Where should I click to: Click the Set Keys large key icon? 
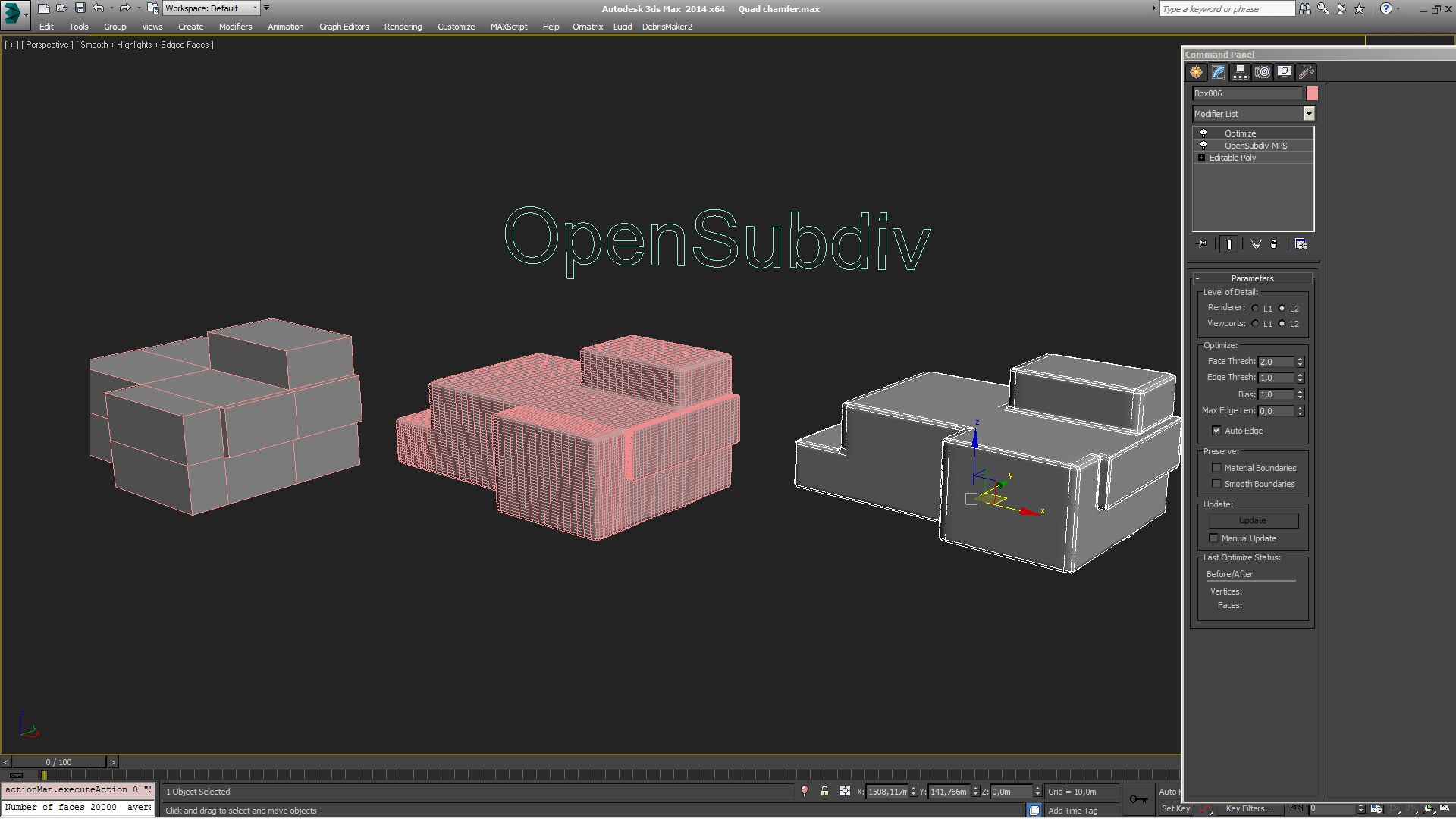pyautogui.click(x=1138, y=799)
